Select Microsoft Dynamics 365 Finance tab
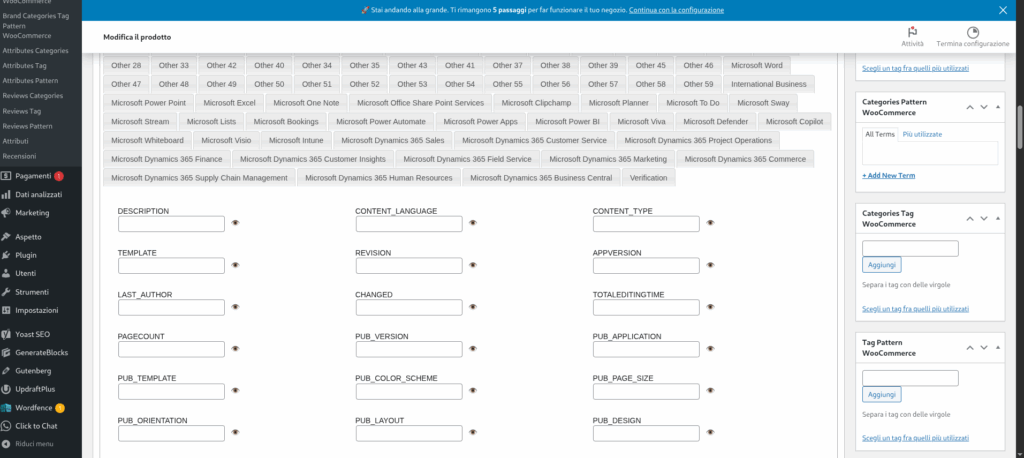This screenshot has height=458, width=1024. click(167, 159)
